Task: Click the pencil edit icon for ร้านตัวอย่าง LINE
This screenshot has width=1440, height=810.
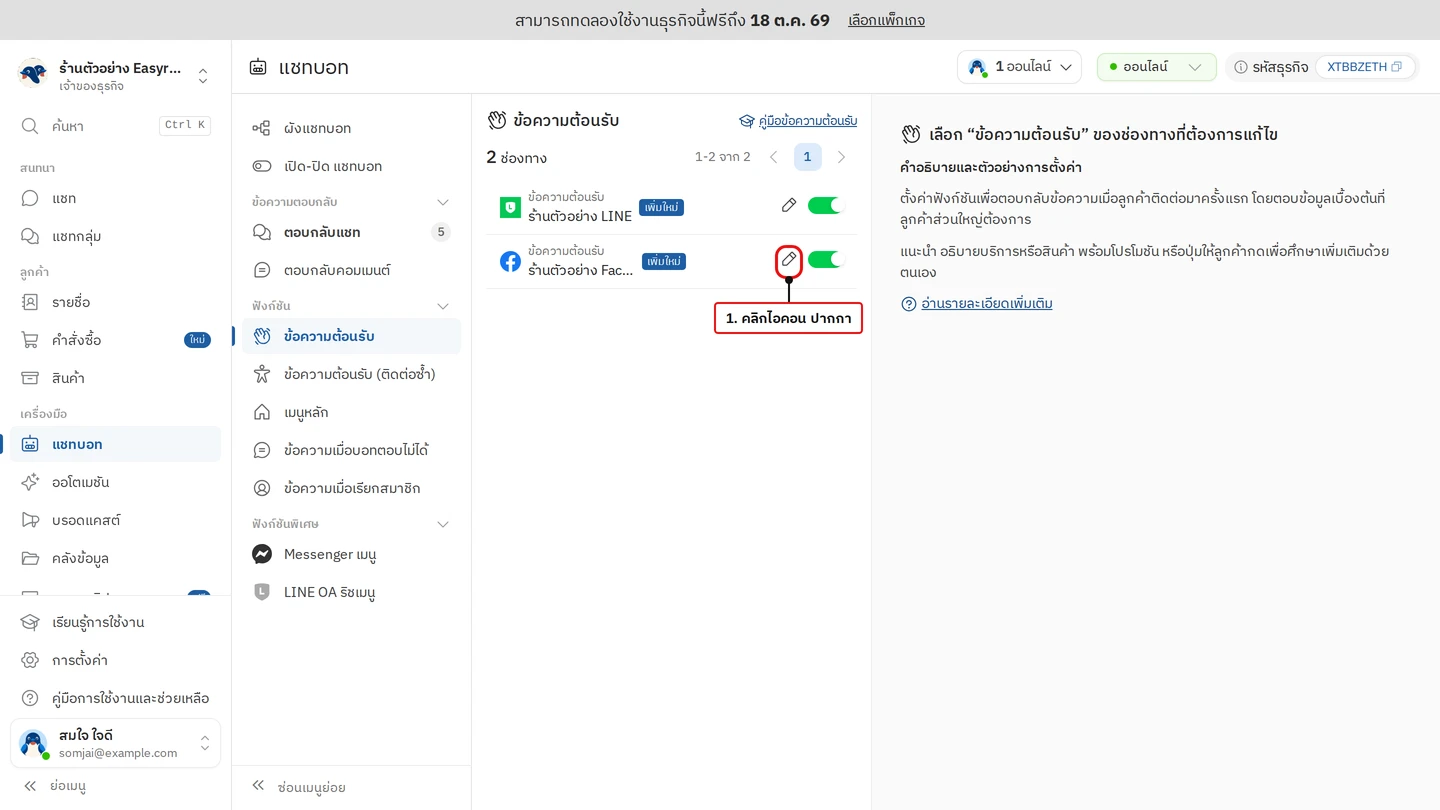Action: coord(789,206)
